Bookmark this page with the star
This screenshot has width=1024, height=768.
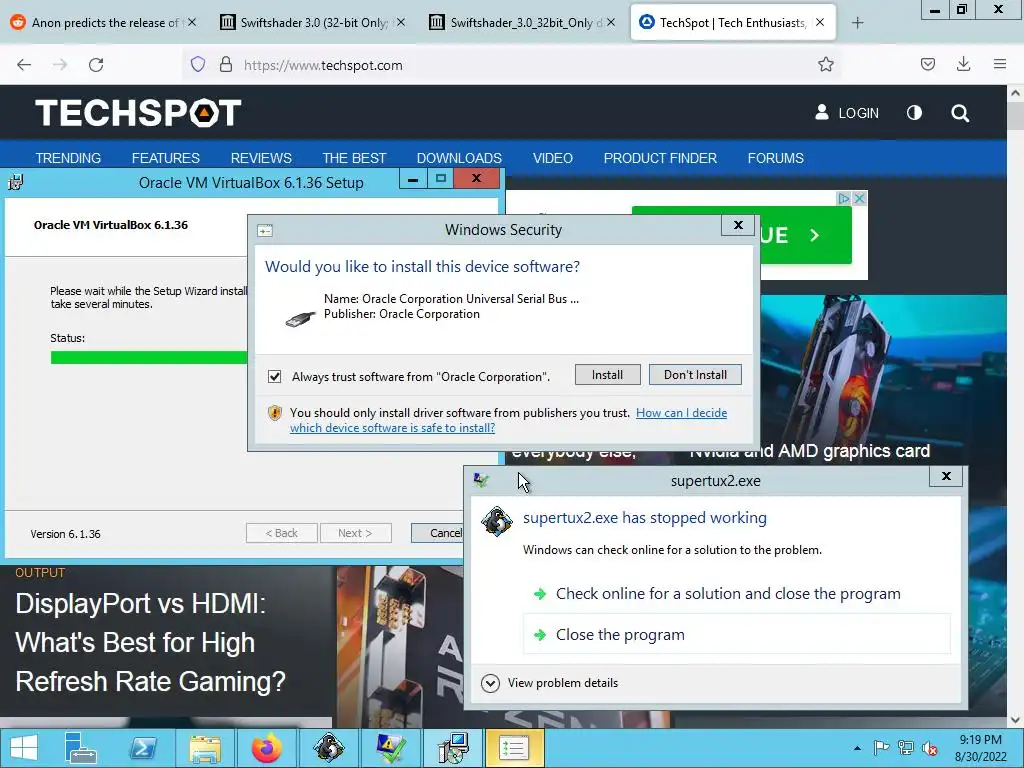point(825,64)
